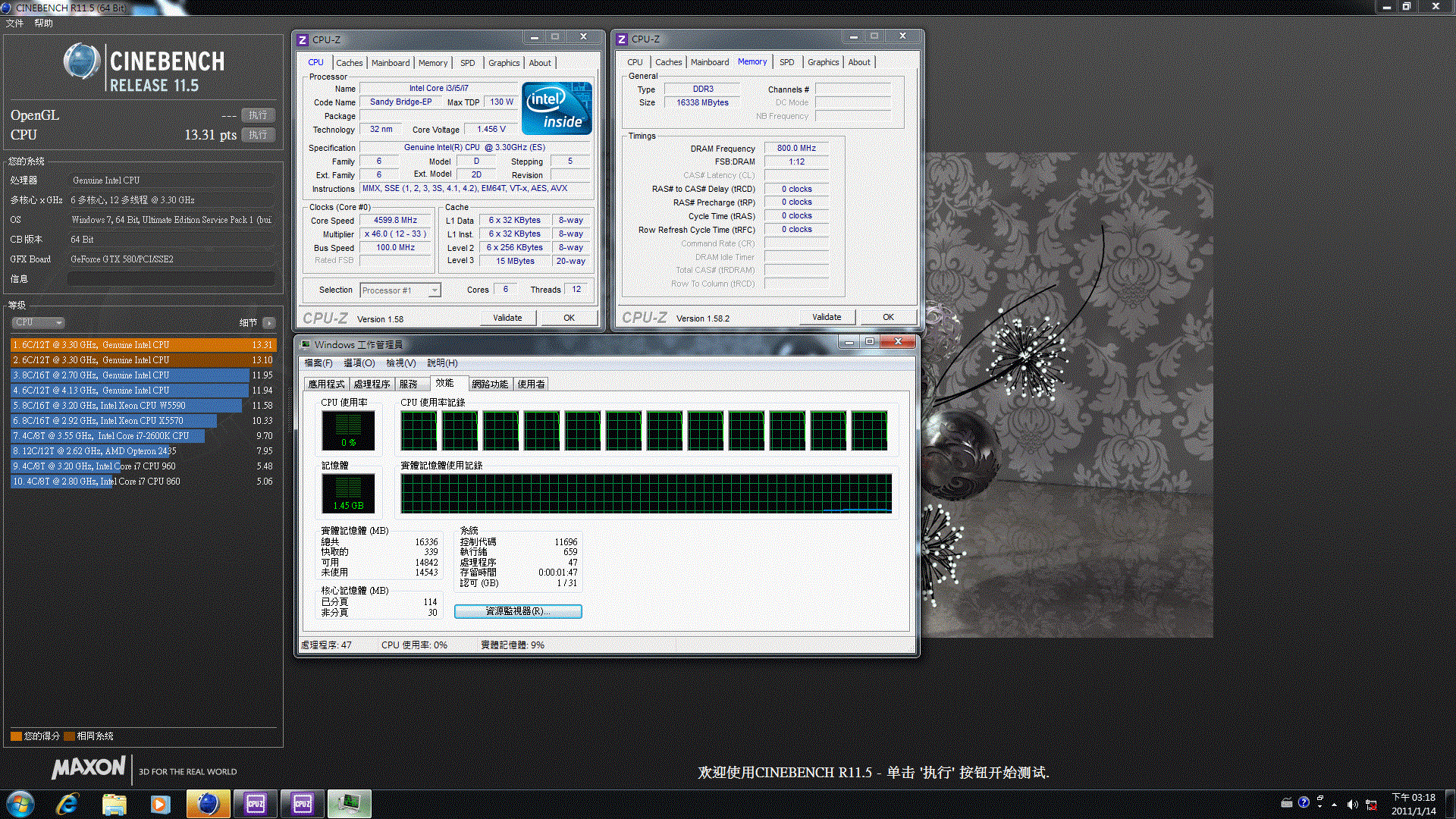Open Caches tab in CPU-Z 1.58 window

point(350,63)
